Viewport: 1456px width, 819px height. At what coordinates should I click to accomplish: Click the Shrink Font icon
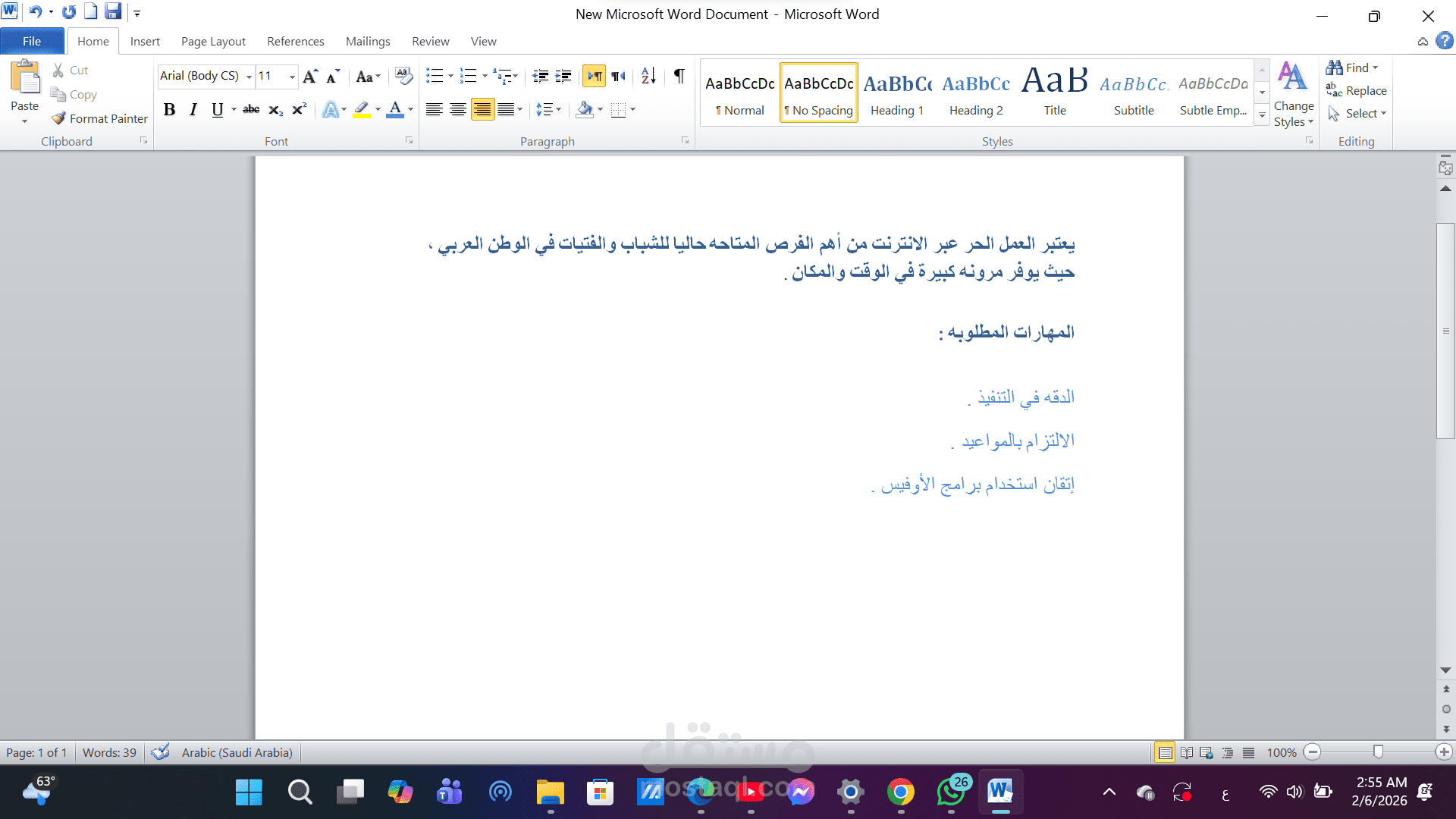point(333,76)
